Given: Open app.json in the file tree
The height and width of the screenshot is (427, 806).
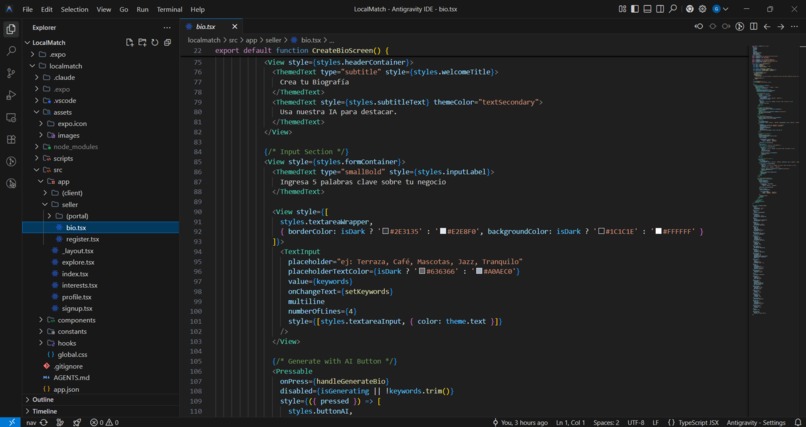Looking at the screenshot, I should (101, 389).
